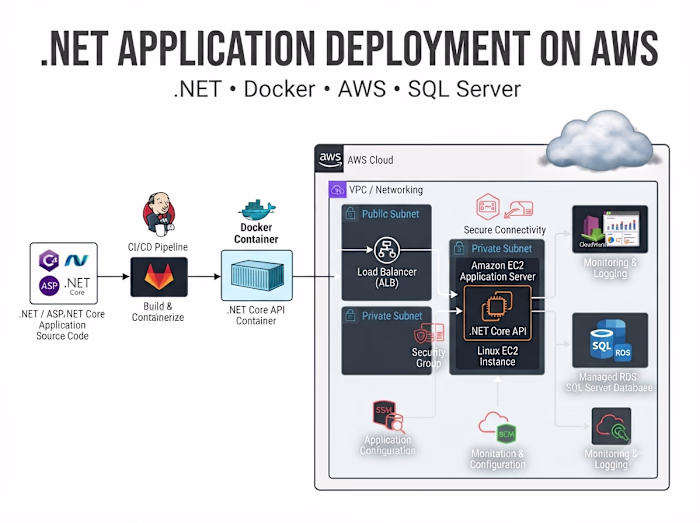Click the 'Monitation & Configuration' caption
The width and height of the screenshot is (700, 523).
tap(497, 459)
